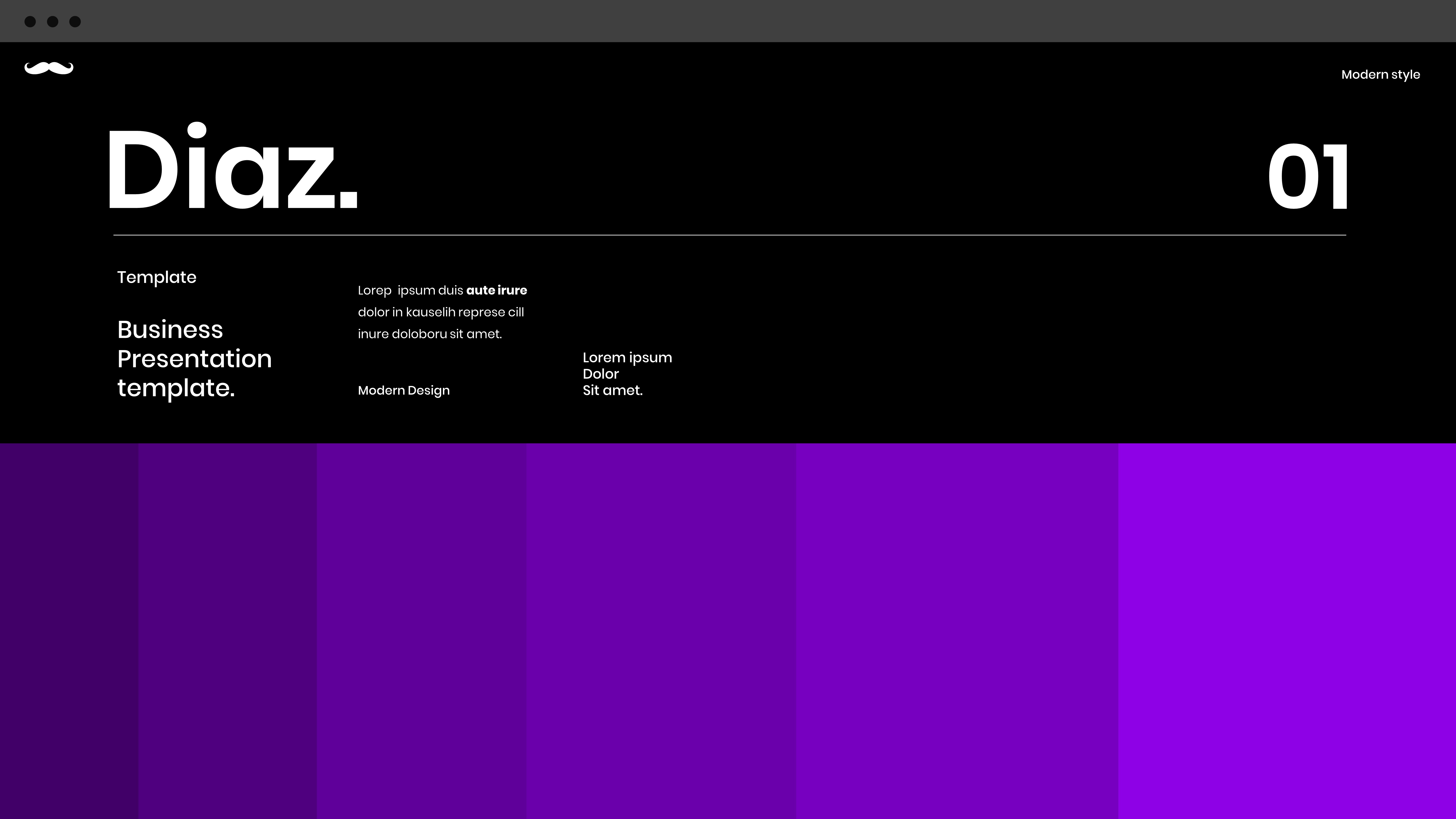Click the third window control dot
The image size is (1456, 819).
(x=75, y=21)
